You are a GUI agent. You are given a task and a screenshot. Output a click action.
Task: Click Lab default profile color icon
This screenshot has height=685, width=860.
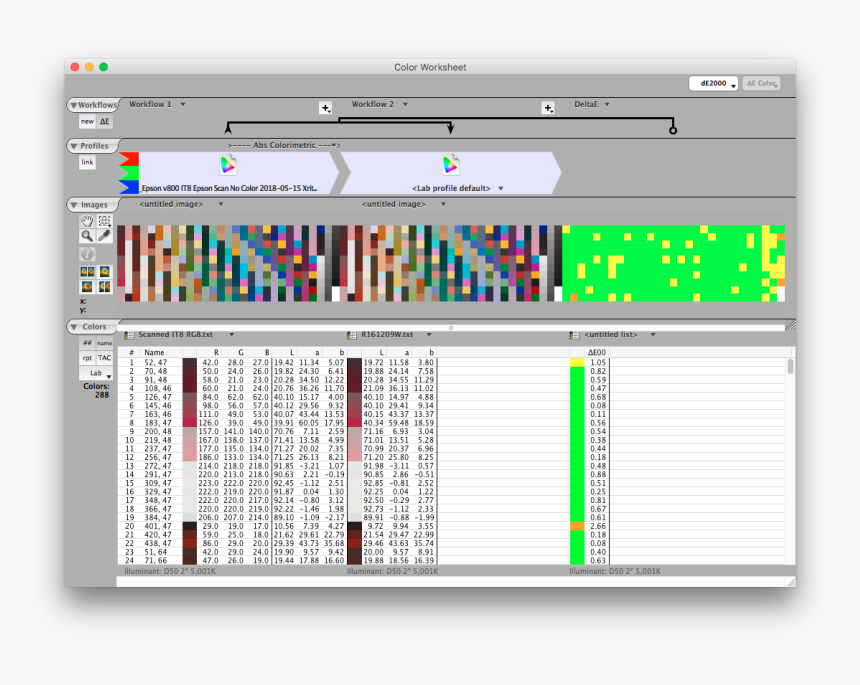[450, 165]
